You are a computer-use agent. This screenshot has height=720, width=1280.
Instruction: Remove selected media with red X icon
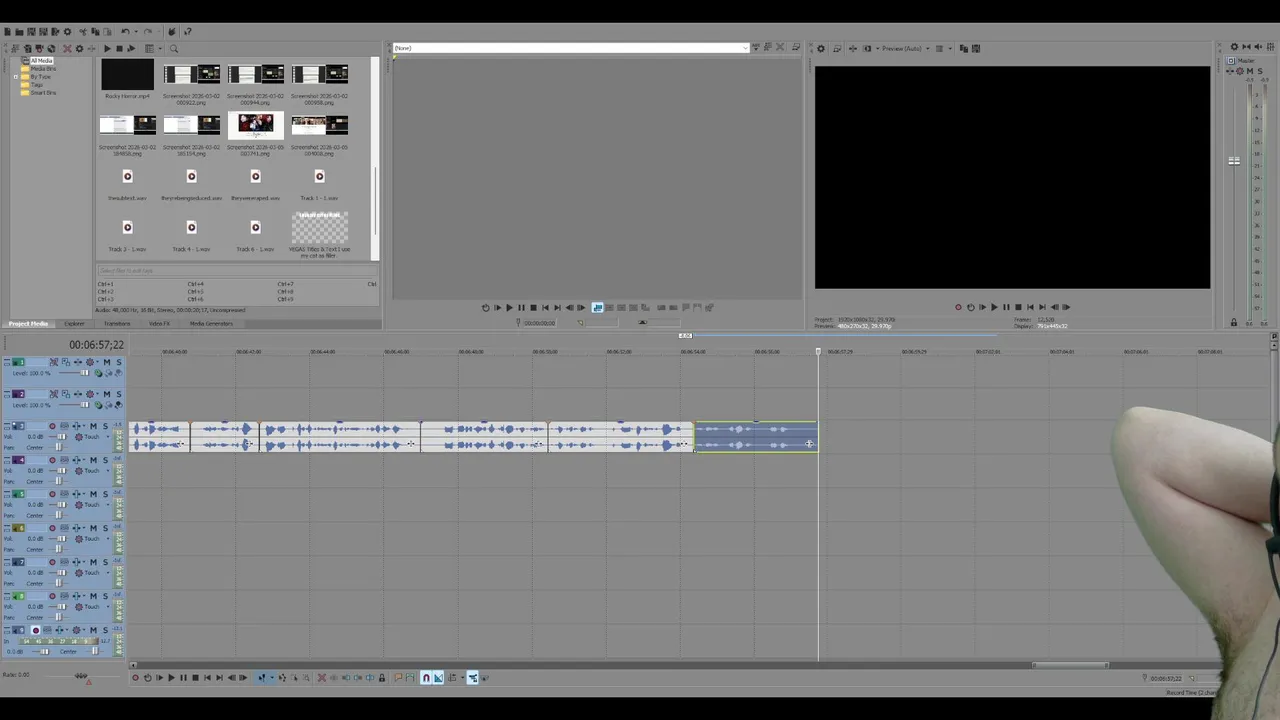[67, 49]
